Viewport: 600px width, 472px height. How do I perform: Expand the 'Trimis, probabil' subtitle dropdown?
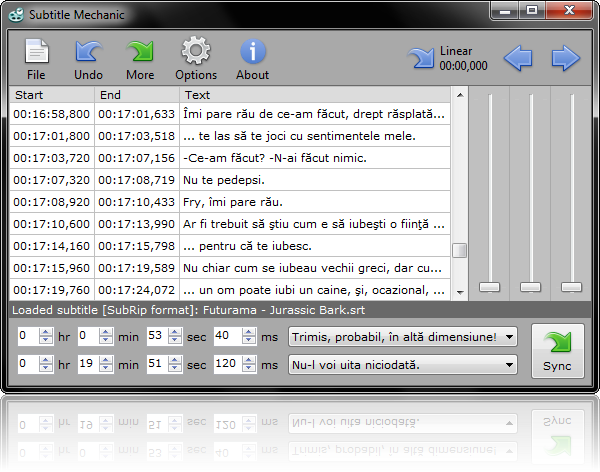tap(509, 337)
